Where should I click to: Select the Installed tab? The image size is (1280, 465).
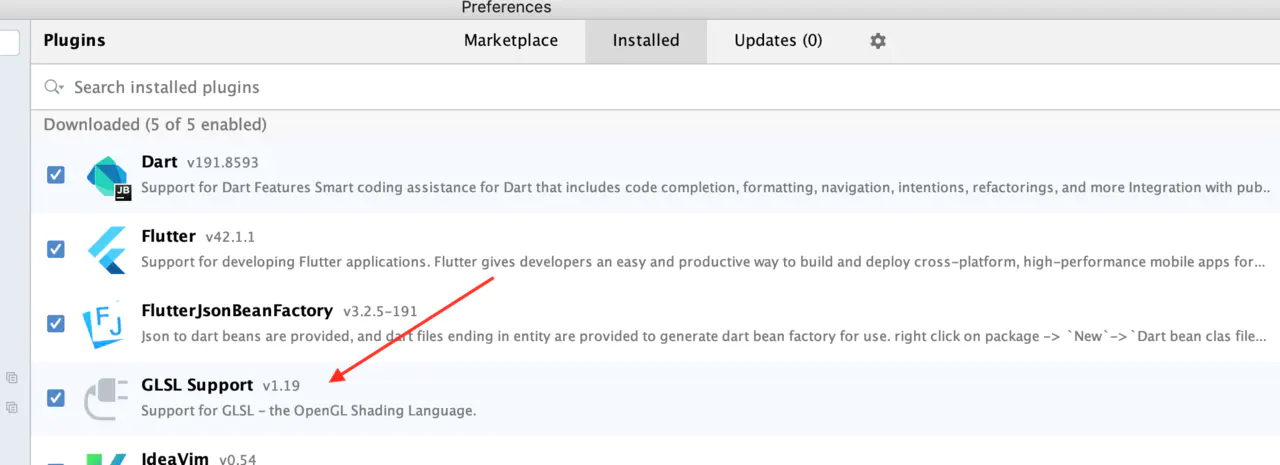coord(646,41)
